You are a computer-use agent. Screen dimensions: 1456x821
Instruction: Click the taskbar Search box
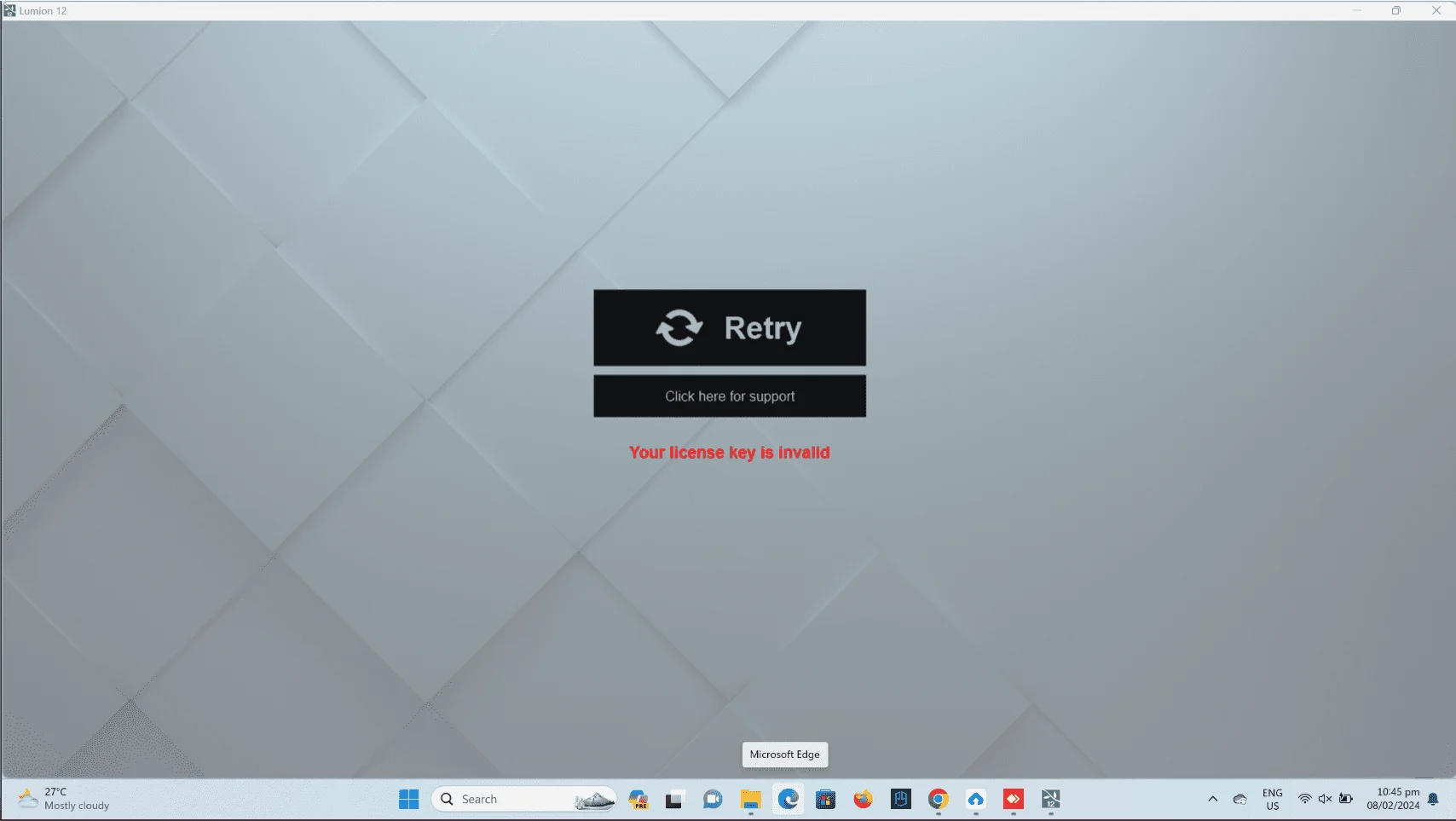tap(524, 799)
